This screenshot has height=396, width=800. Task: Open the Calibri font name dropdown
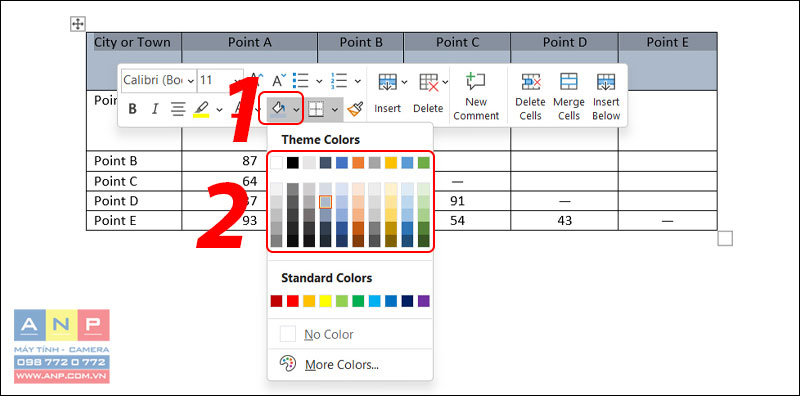[159, 80]
